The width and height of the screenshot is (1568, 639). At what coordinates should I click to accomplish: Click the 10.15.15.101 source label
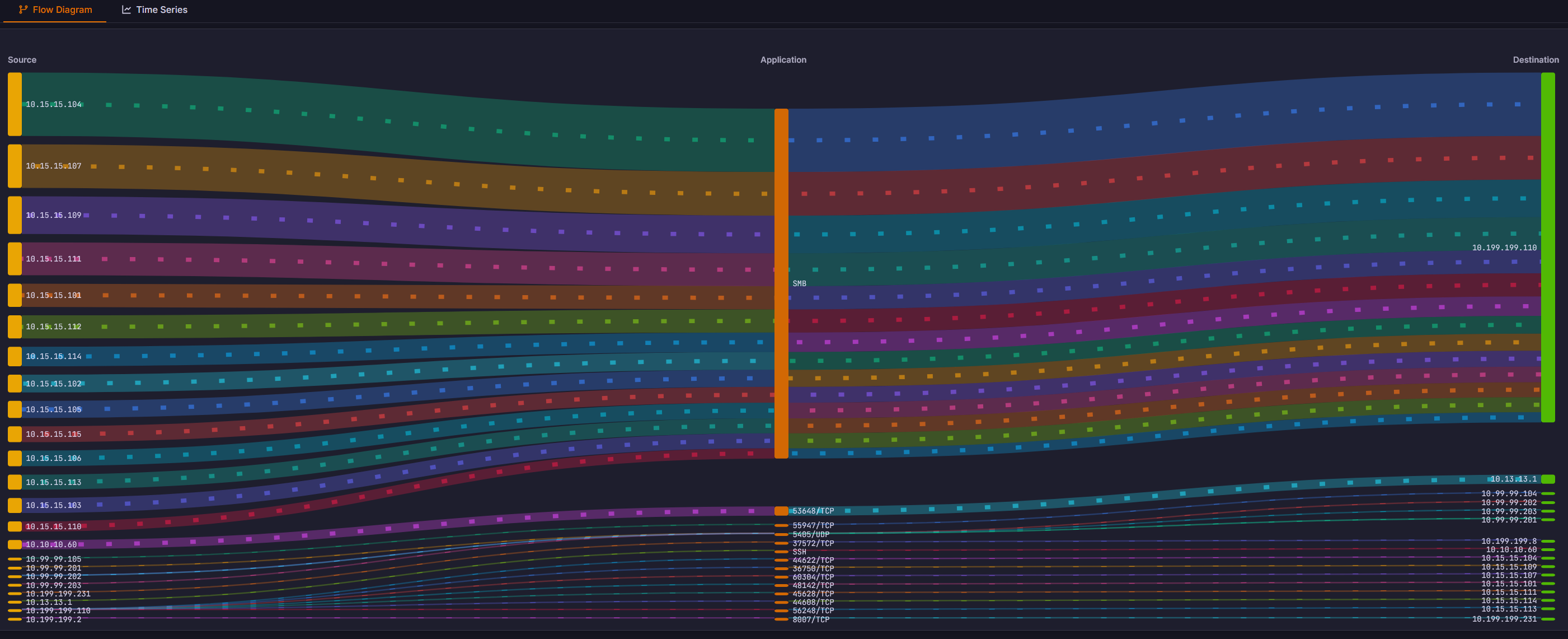(x=54, y=296)
